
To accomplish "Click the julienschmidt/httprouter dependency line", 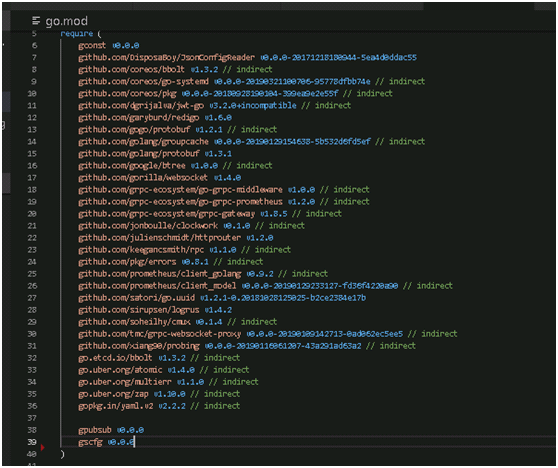I will [176, 238].
